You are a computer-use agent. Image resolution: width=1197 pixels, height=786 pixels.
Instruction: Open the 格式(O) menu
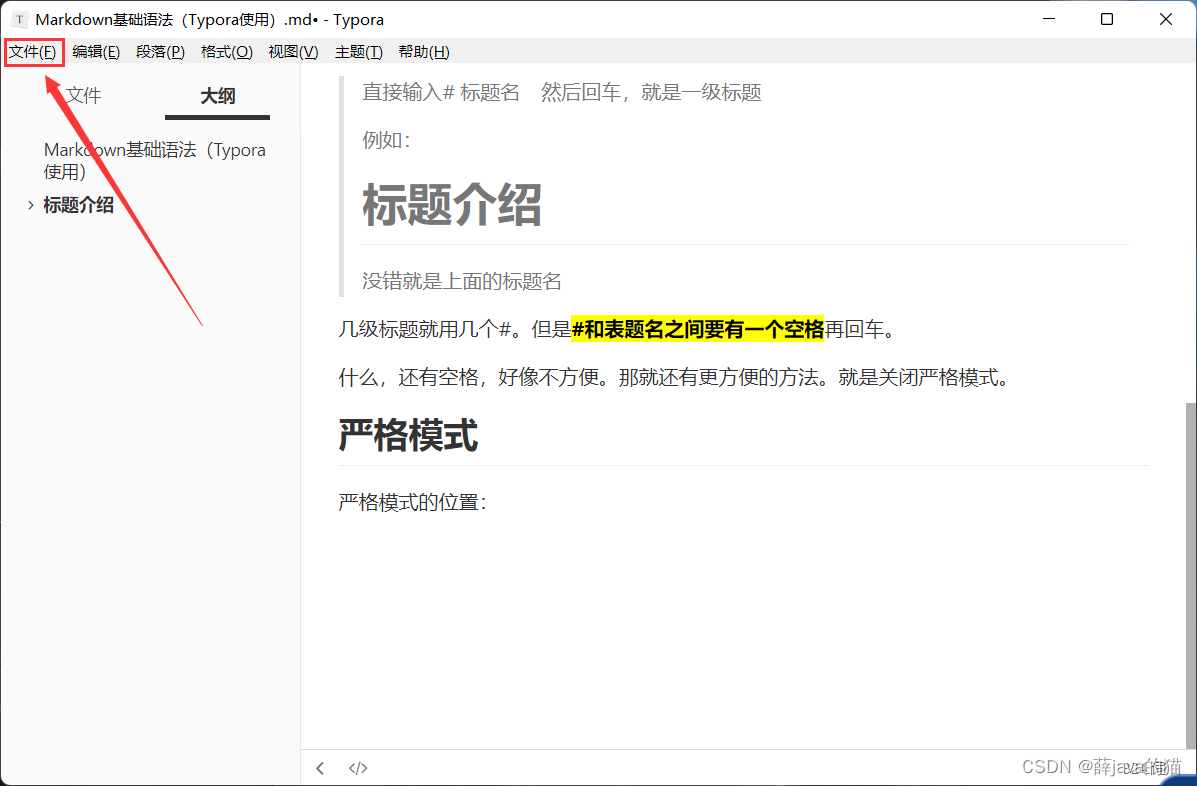click(x=226, y=52)
